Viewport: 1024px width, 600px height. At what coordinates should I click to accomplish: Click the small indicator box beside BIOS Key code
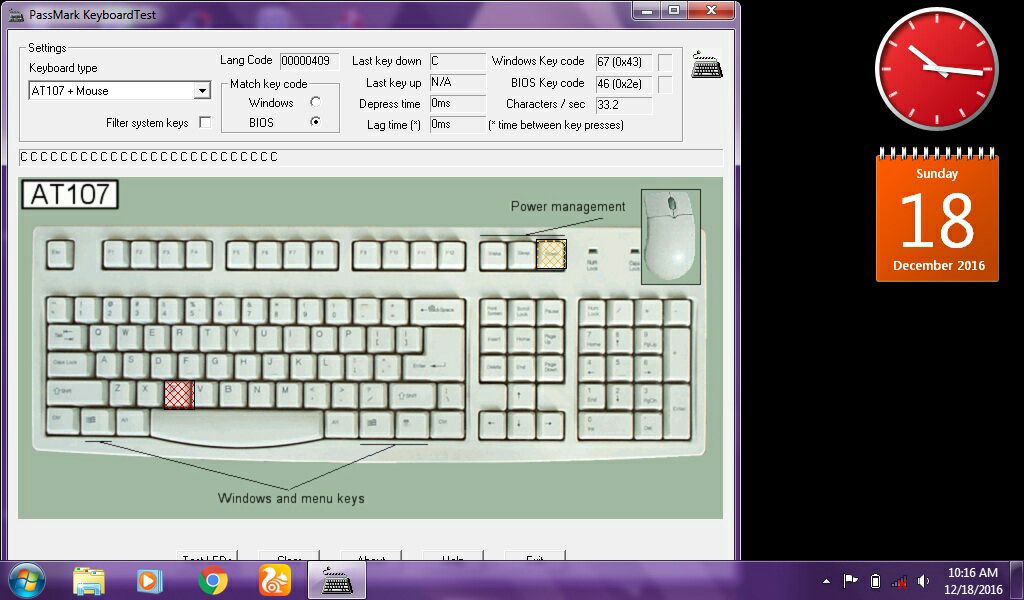click(665, 84)
